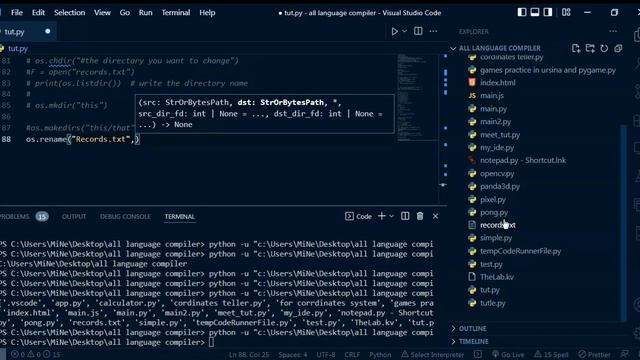This screenshot has width=640, height=360.
Task: Switch to the Output panel tab
Action: click(74, 216)
